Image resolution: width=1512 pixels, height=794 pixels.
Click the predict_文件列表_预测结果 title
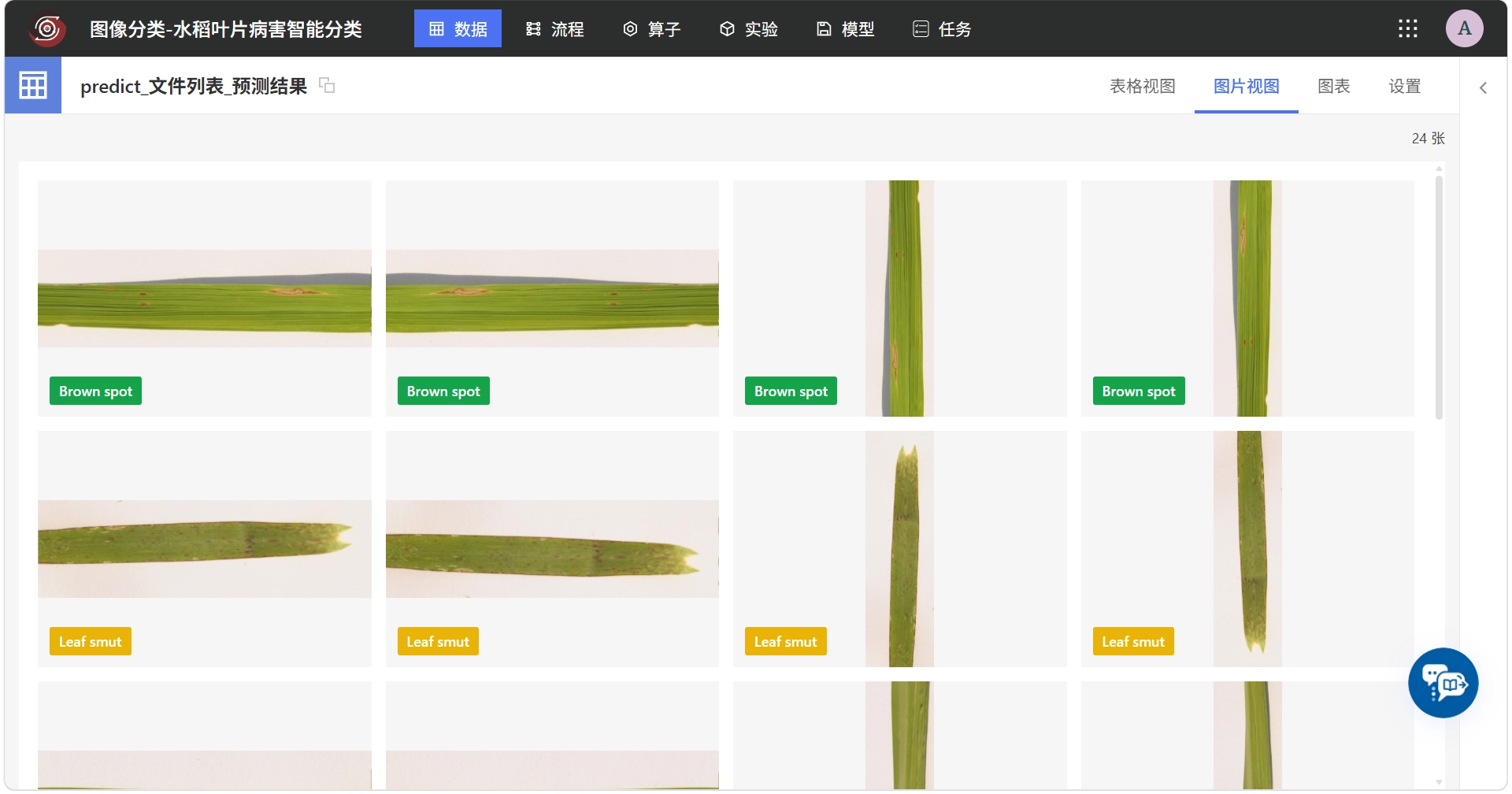(x=194, y=86)
